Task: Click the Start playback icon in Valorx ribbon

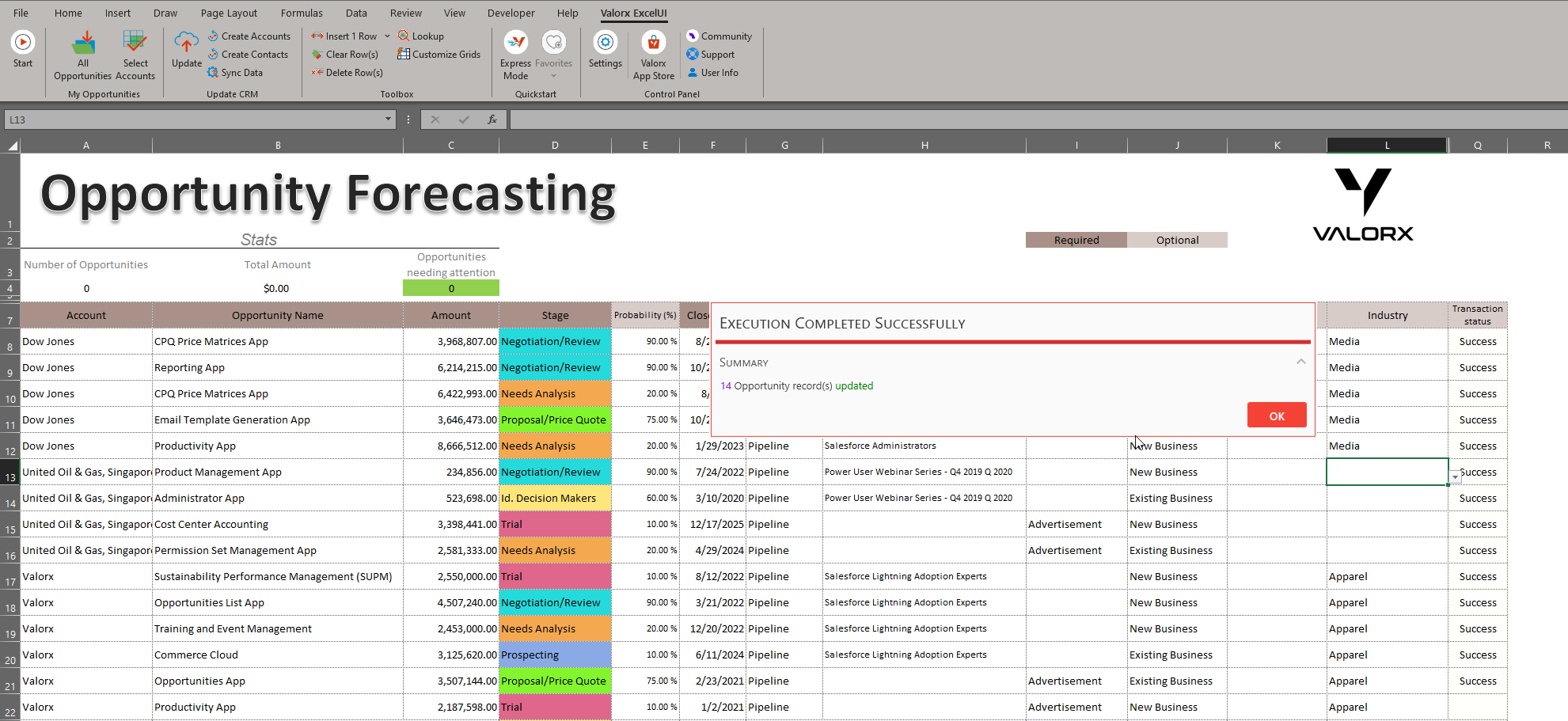Action: tap(23, 44)
